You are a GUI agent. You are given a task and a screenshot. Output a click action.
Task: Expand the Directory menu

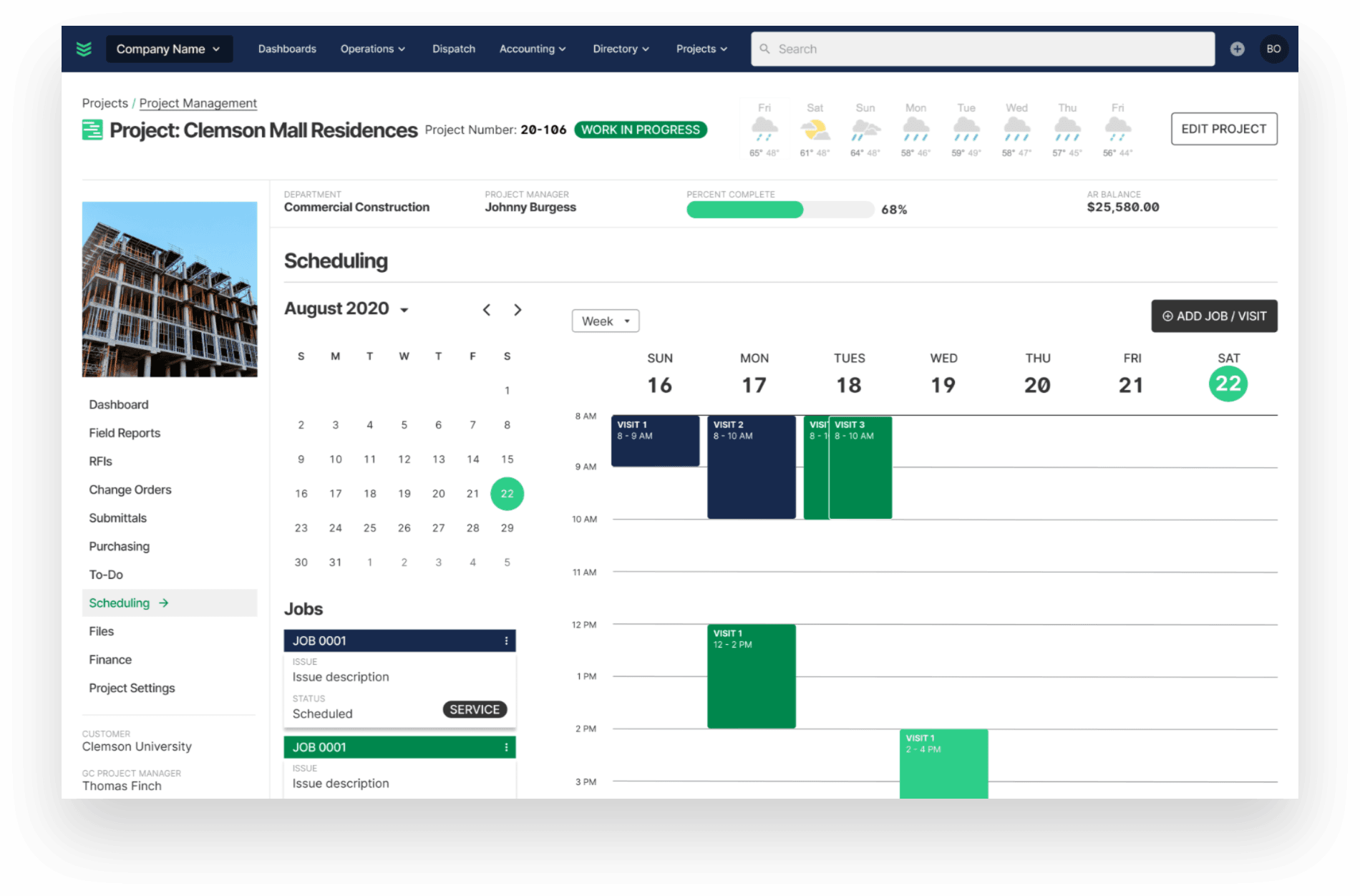[x=621, y=49]
